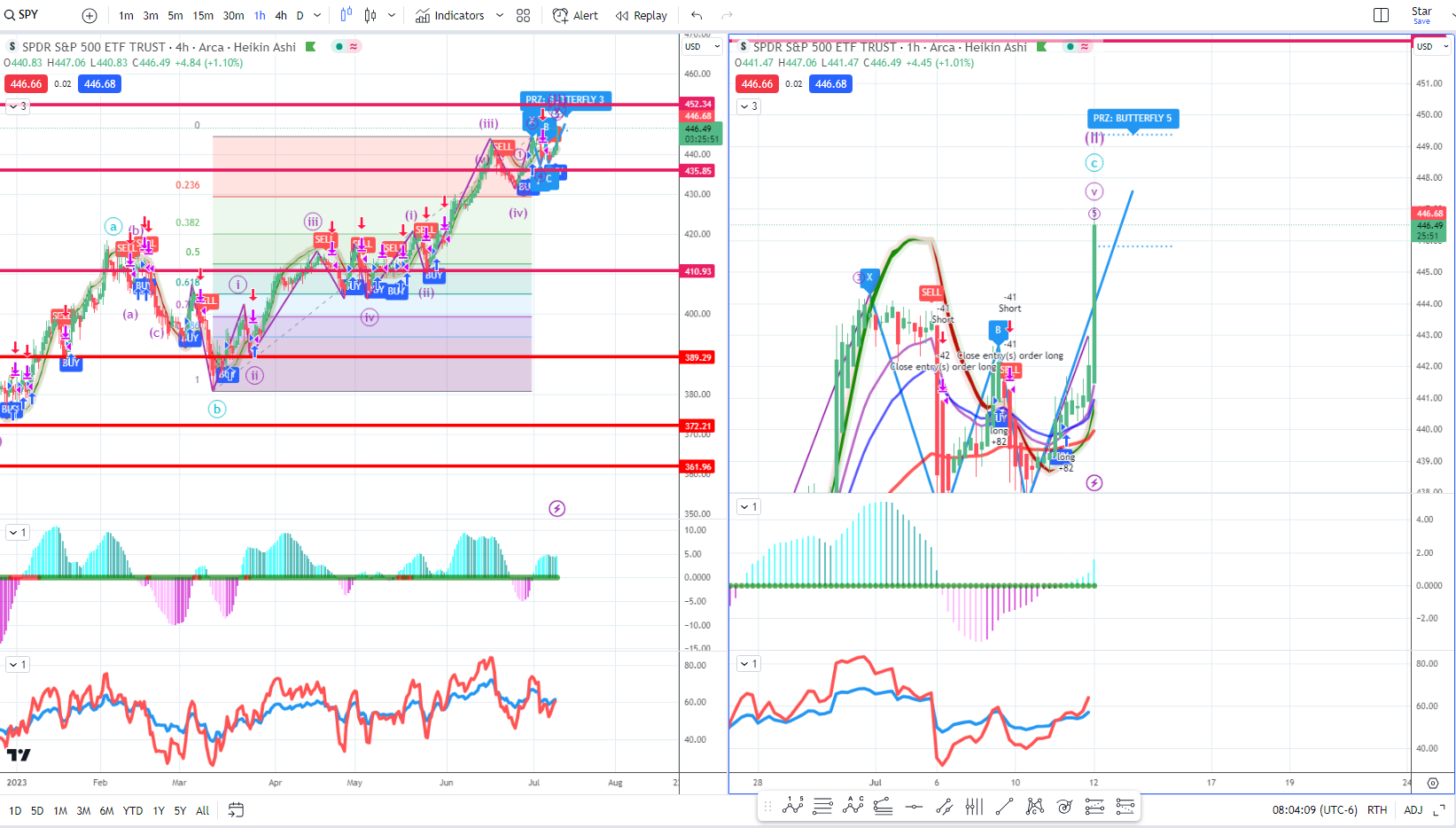
Task: Select the Elliott correction wave ABC tool
Action: pyautogui.click(x=853, y=806)
